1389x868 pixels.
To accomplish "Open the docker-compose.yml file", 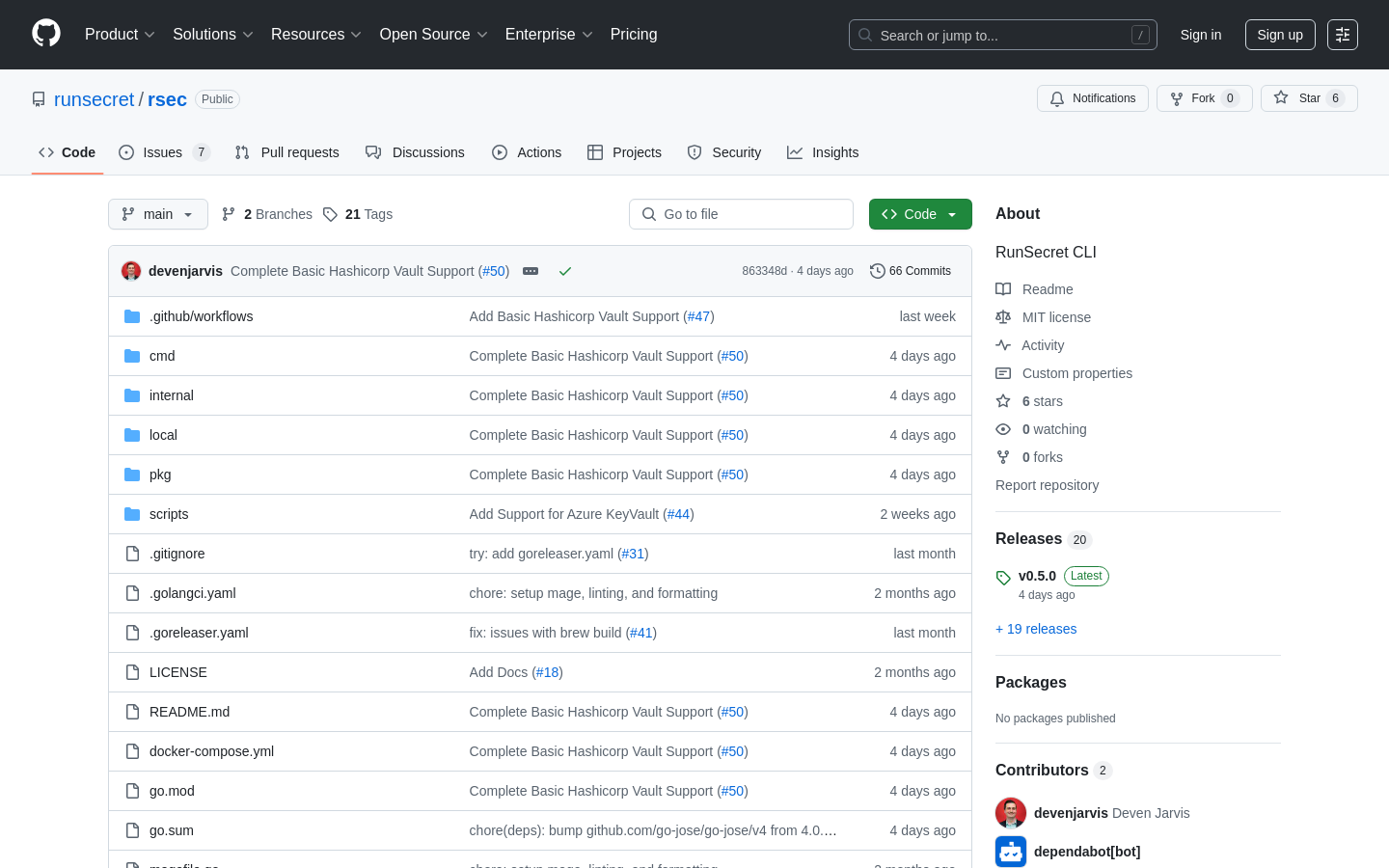I will tap(211, 751).
